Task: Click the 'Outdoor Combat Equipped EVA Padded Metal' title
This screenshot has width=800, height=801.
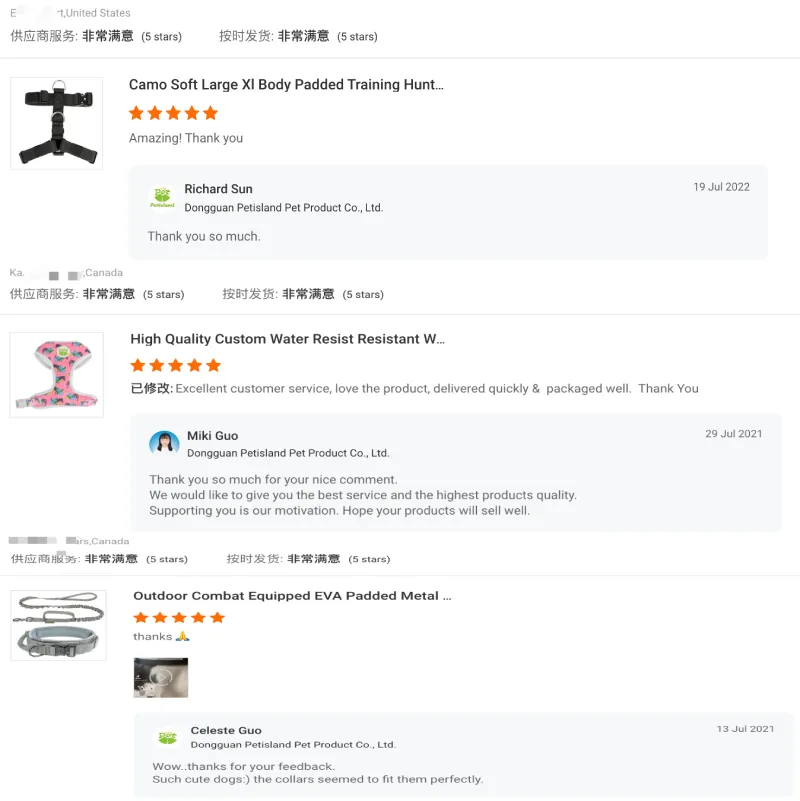Action: coord(290,595)
